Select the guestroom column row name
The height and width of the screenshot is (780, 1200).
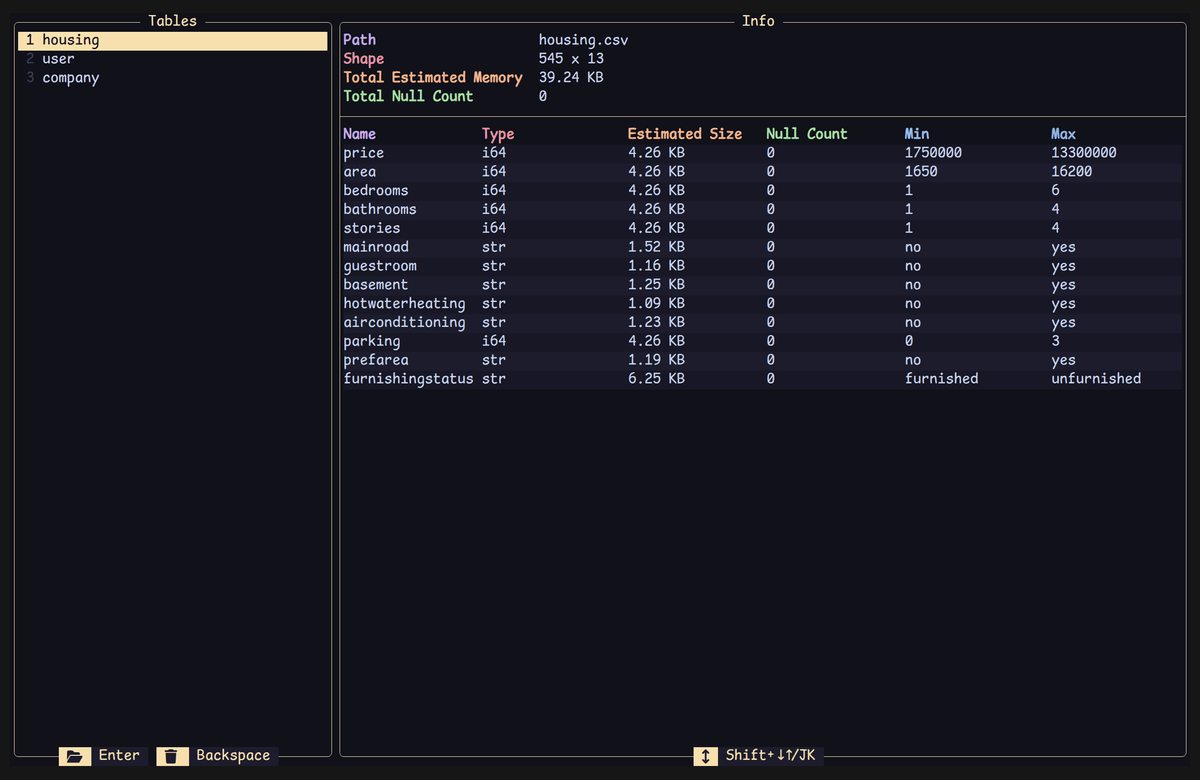[x=380, y=266]
